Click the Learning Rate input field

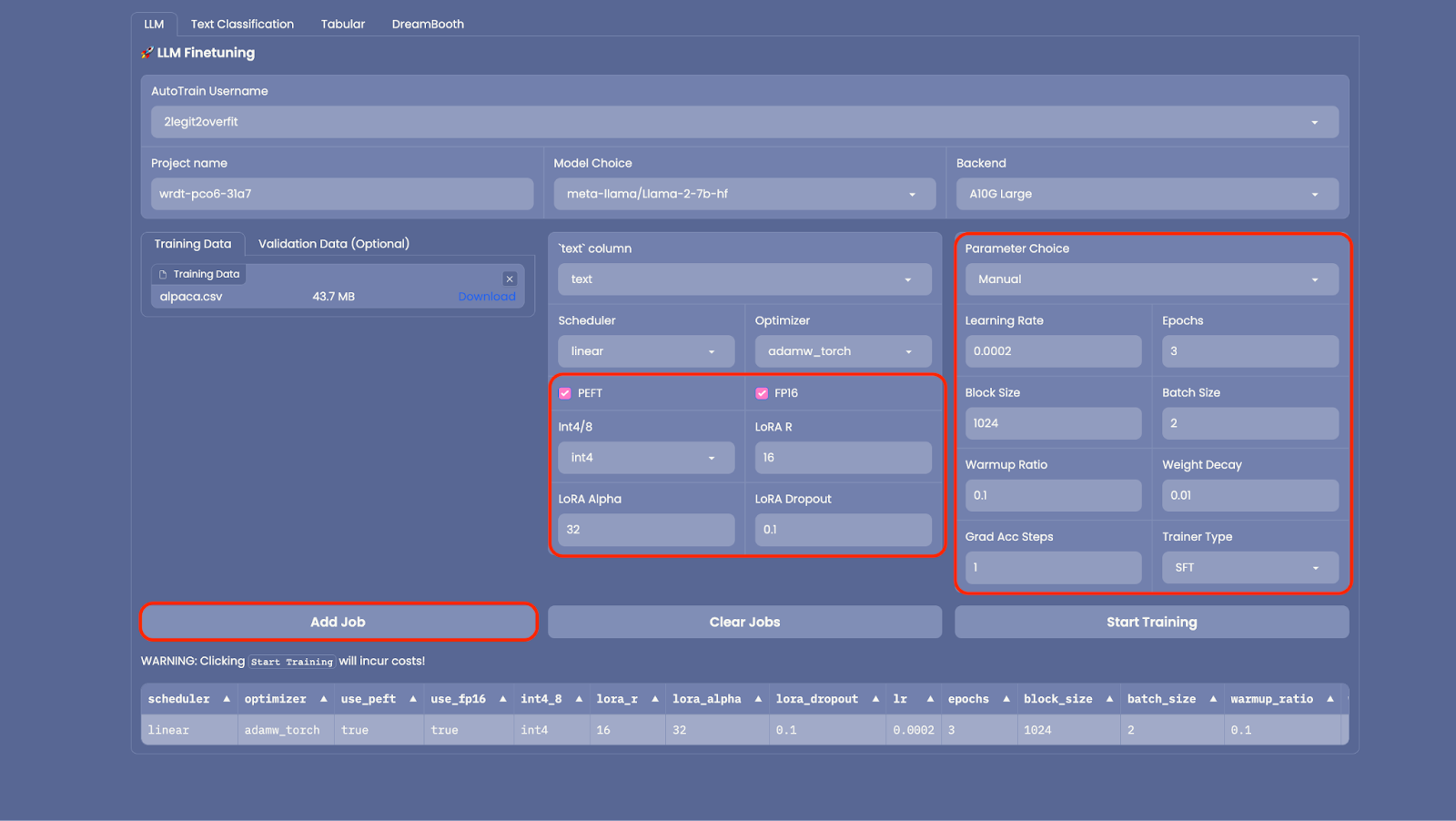coord(1052,351)
